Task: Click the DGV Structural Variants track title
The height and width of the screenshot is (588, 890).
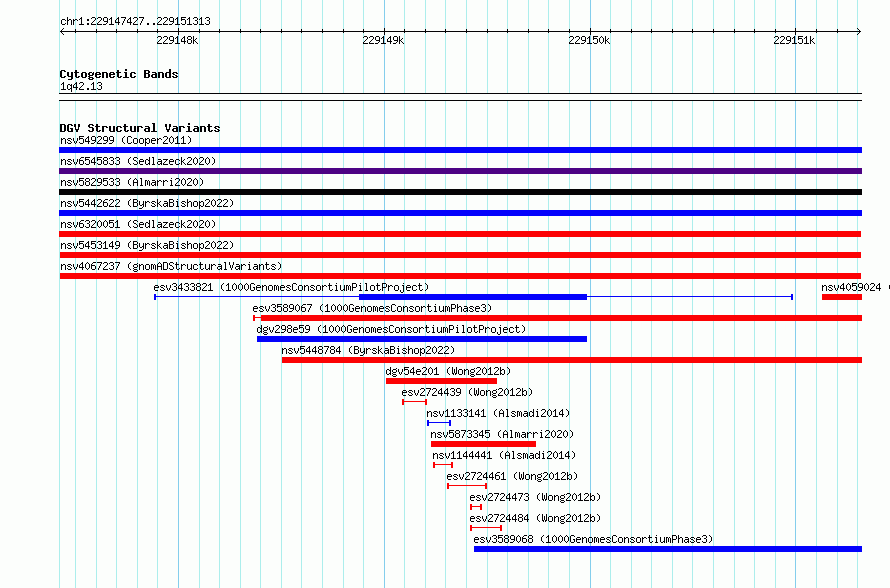Action: [140, 128]
